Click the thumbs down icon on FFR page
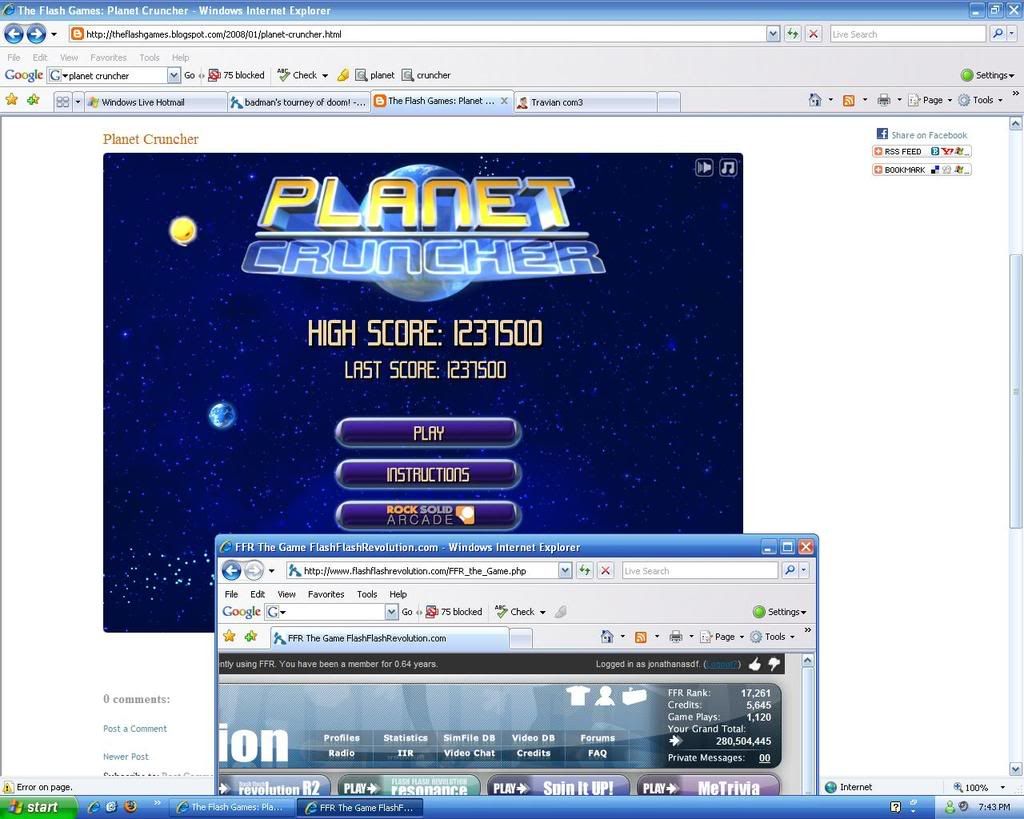Image resolution: width=1024 pixels, height=819 pixels. [x=773, y=664]
